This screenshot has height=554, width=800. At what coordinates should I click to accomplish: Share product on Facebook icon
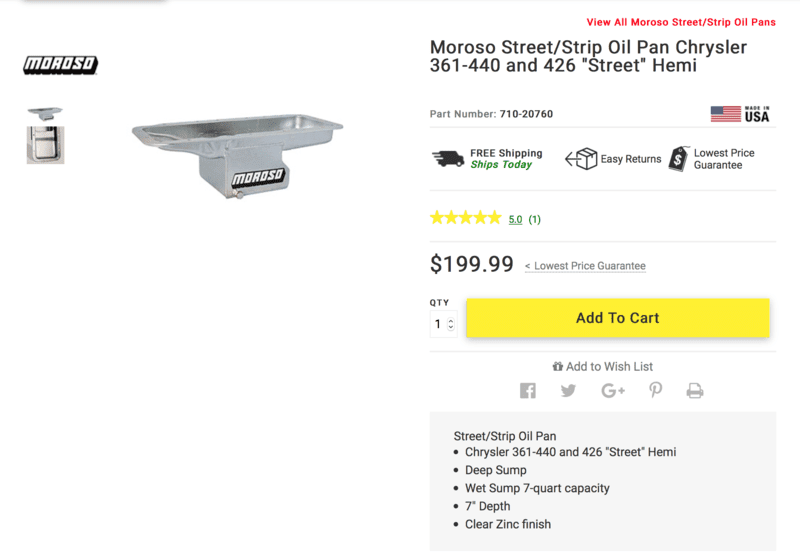click(x=528, y=391)
